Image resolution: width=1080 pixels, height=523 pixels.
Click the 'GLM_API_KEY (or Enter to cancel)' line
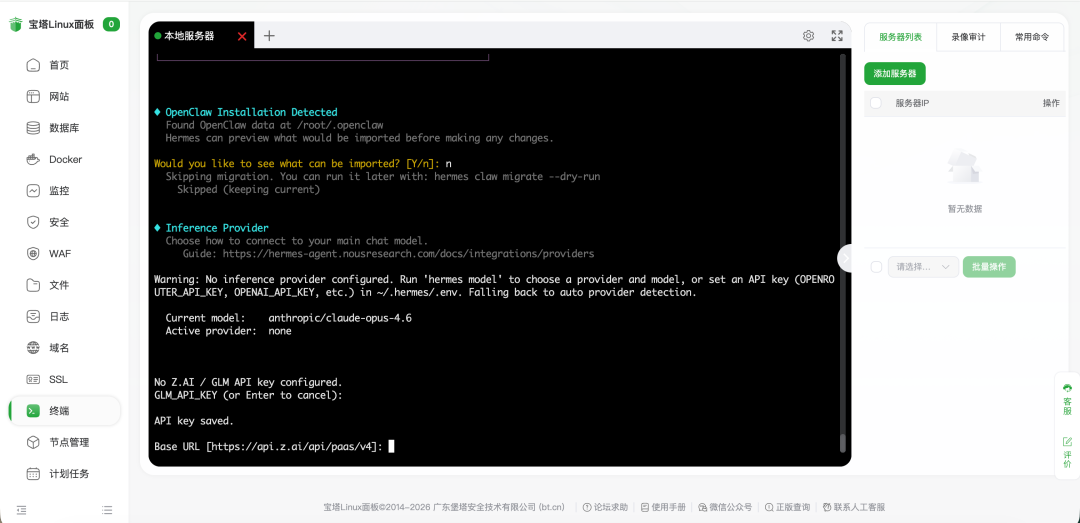pyautogui.click(x=249, y=395)
